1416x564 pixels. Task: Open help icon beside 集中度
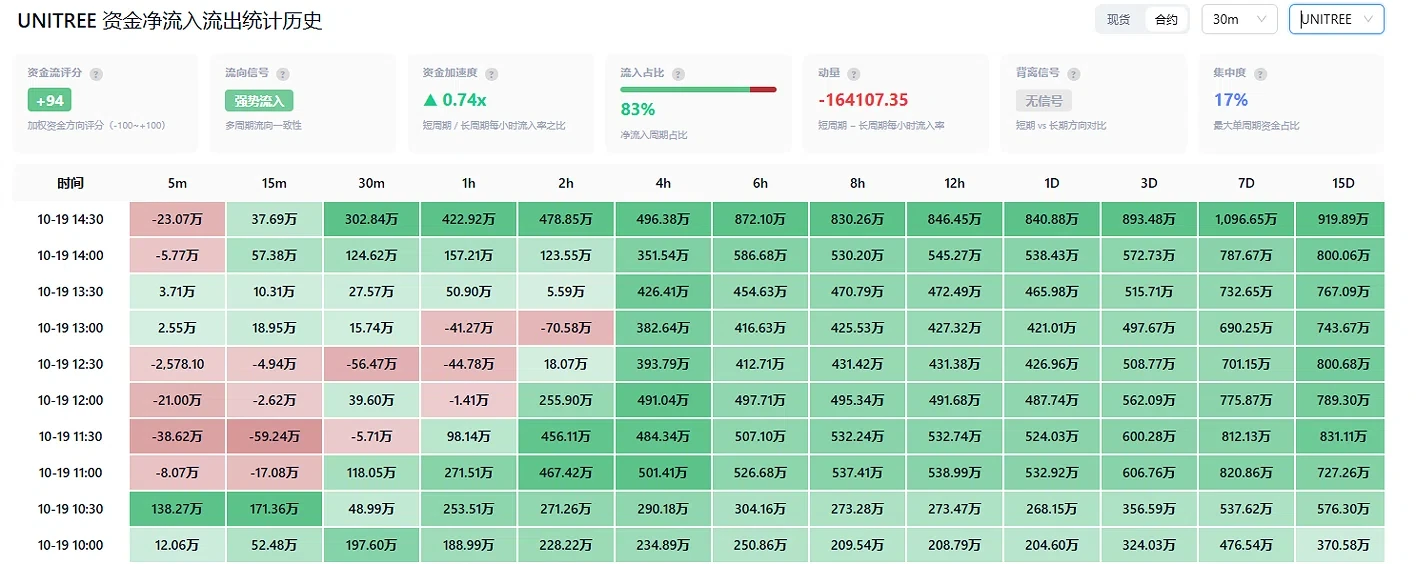(1260, 74)
